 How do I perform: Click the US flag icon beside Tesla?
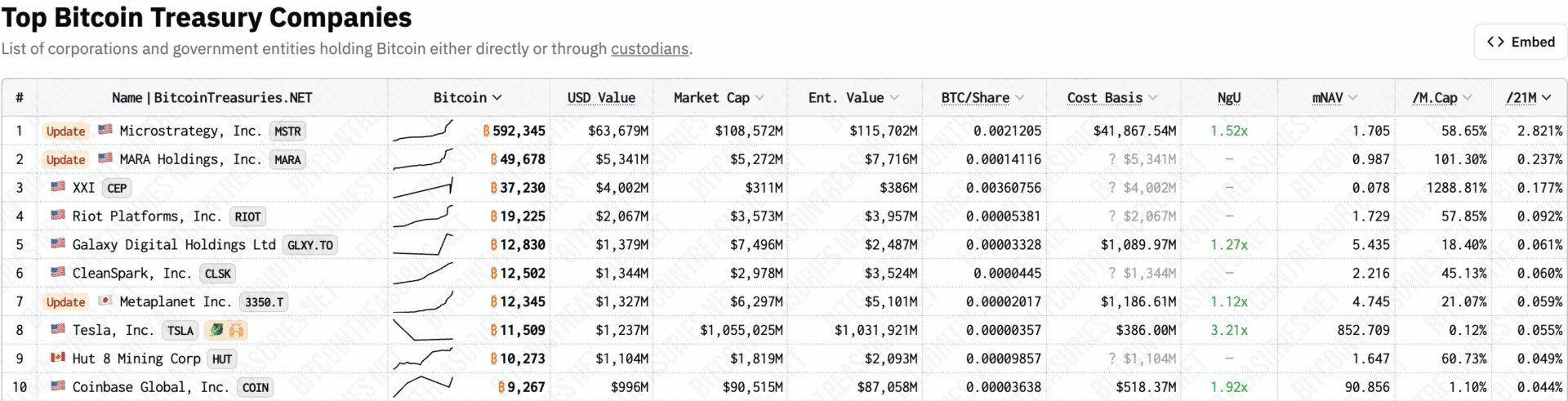(58, 329)
